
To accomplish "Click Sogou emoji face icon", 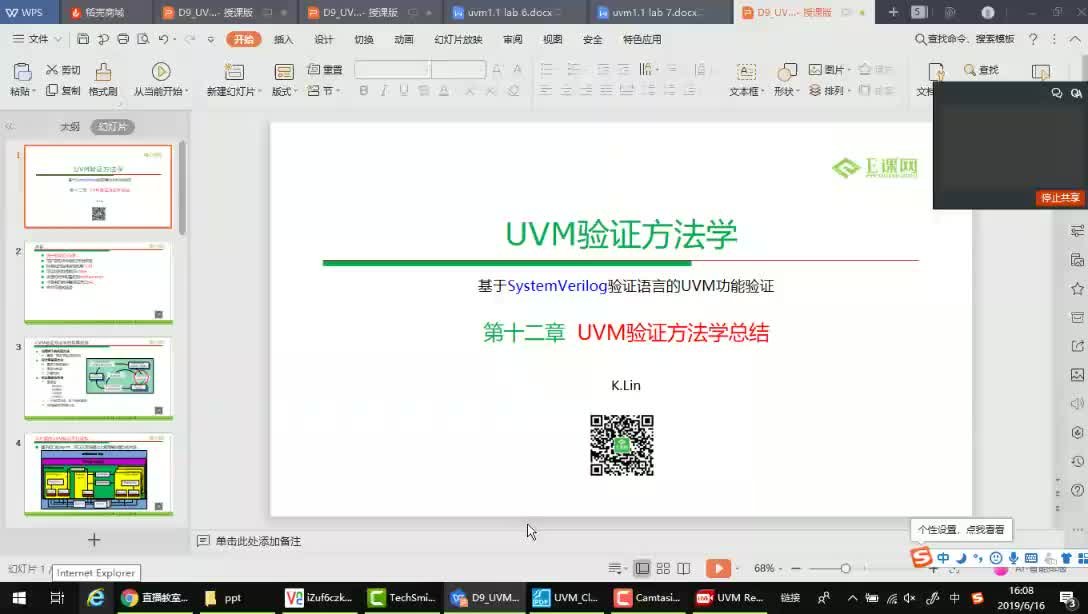I will [996, 558].
